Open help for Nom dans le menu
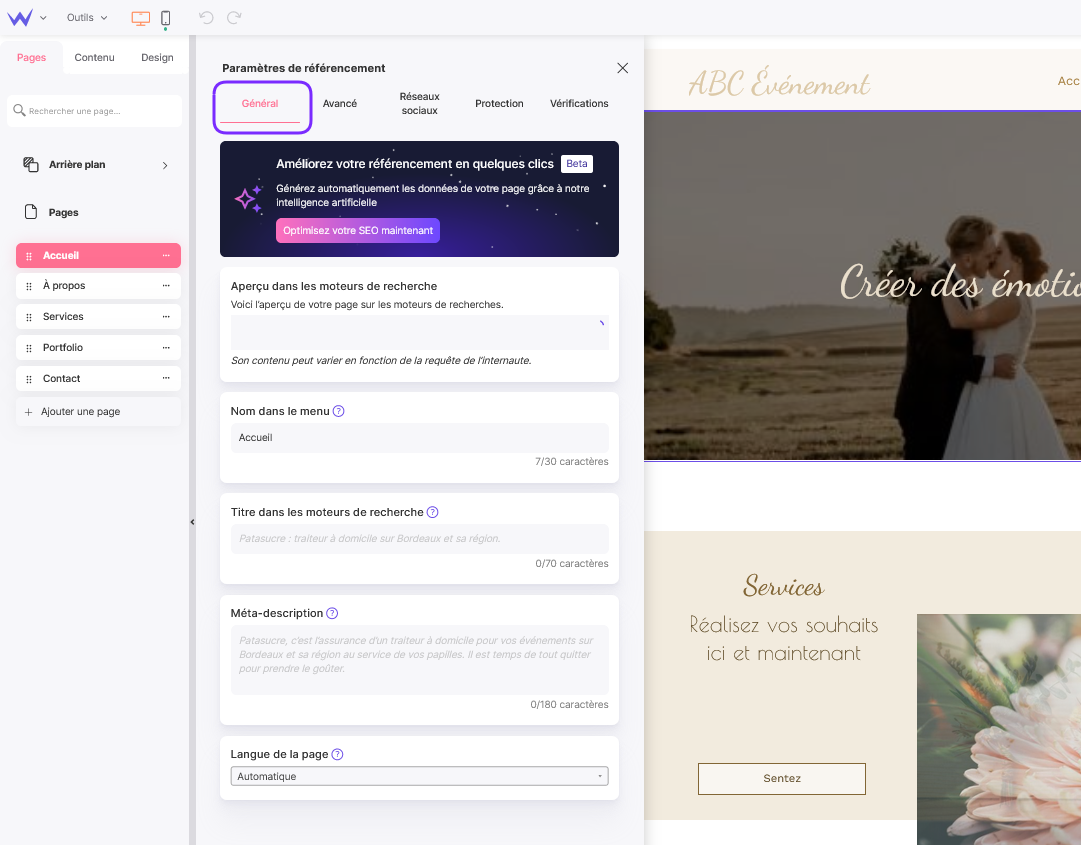 (x=338, y=411)
